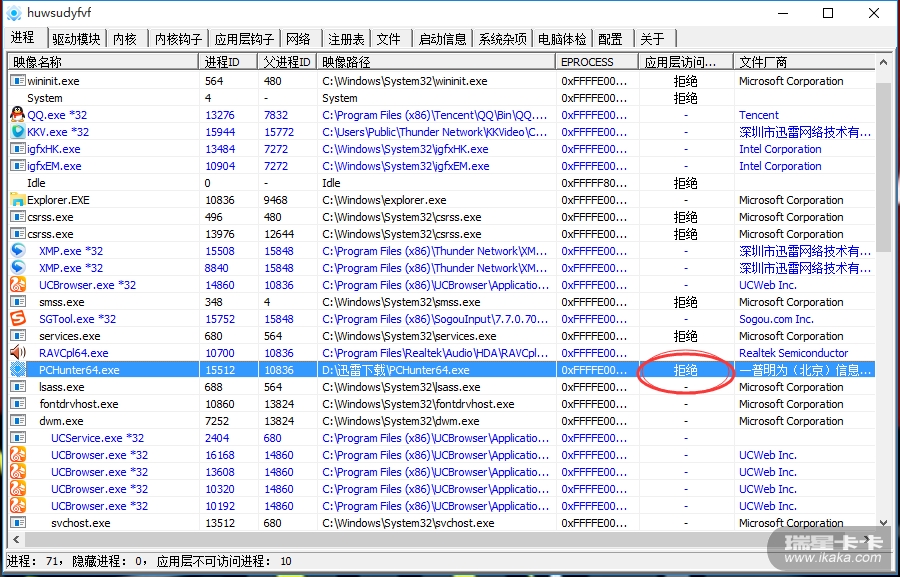Click the path C:\Windows\explorer.exe
900x577 pixels.
(384, 200)
